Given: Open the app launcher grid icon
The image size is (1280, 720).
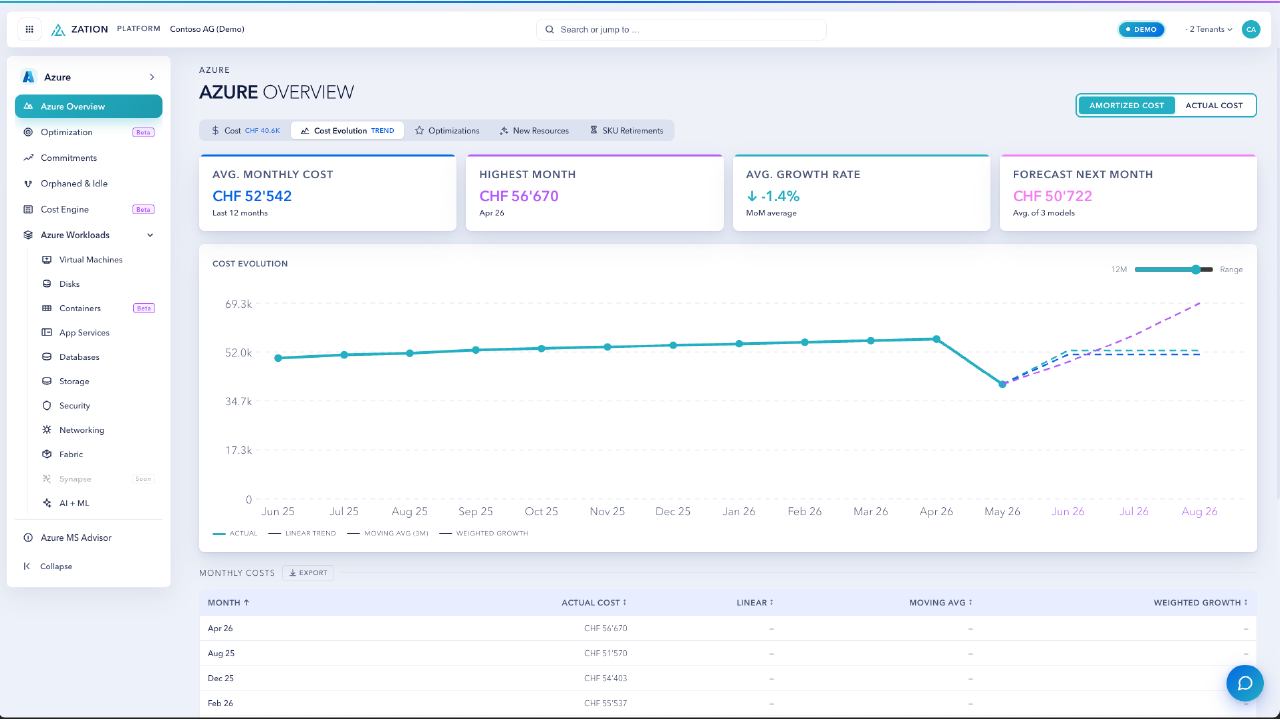Looking at the screenshot, I should pyautogui.click(x=29, y=29).
